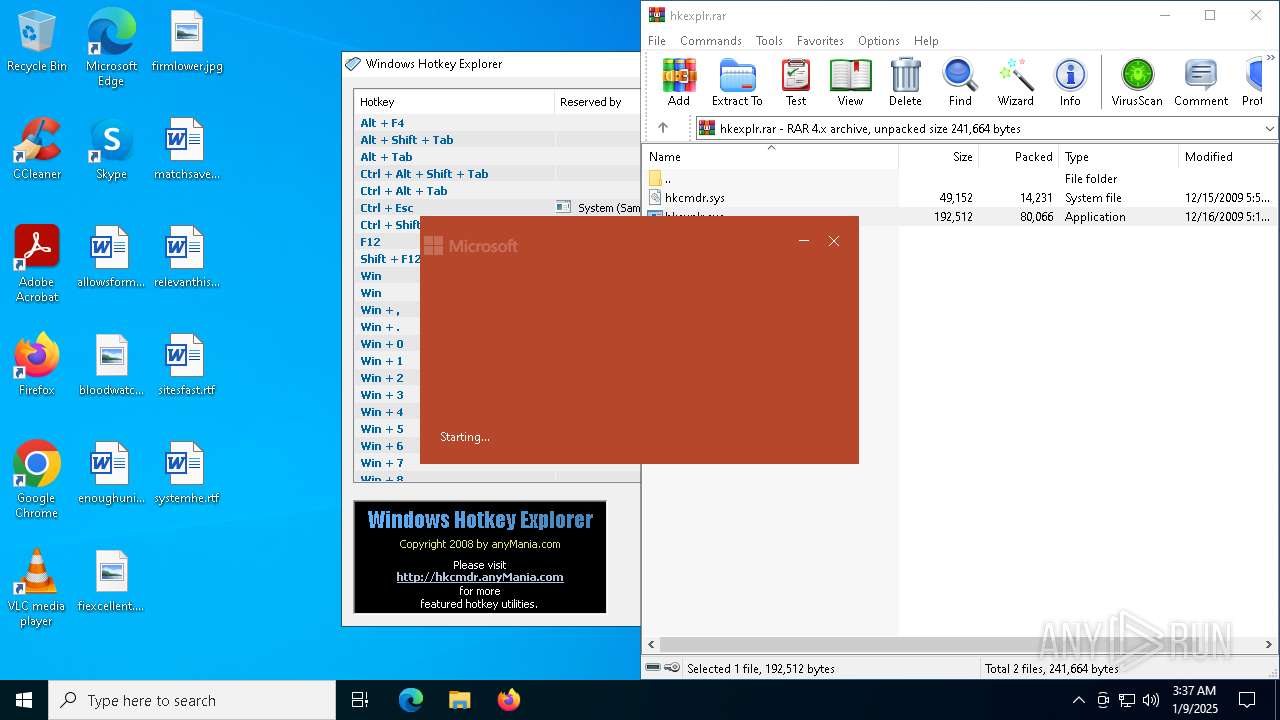
Task: Open the Options menu
Action: click(x=879, y=41)
